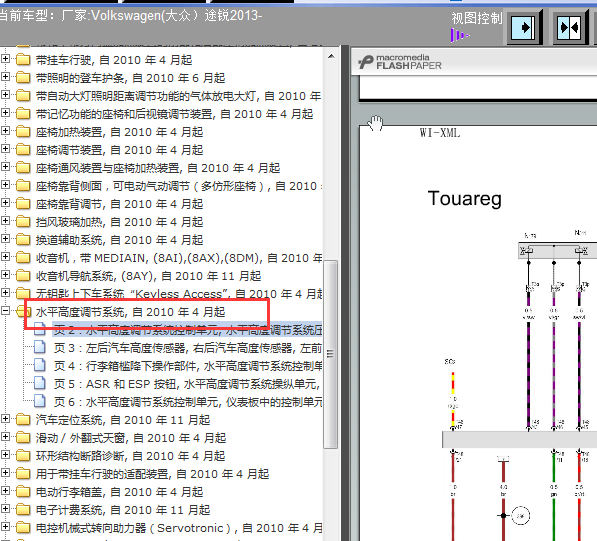Click the Macromedia FlashPaper logo
The image size is (597, 541).
[400, 62]
